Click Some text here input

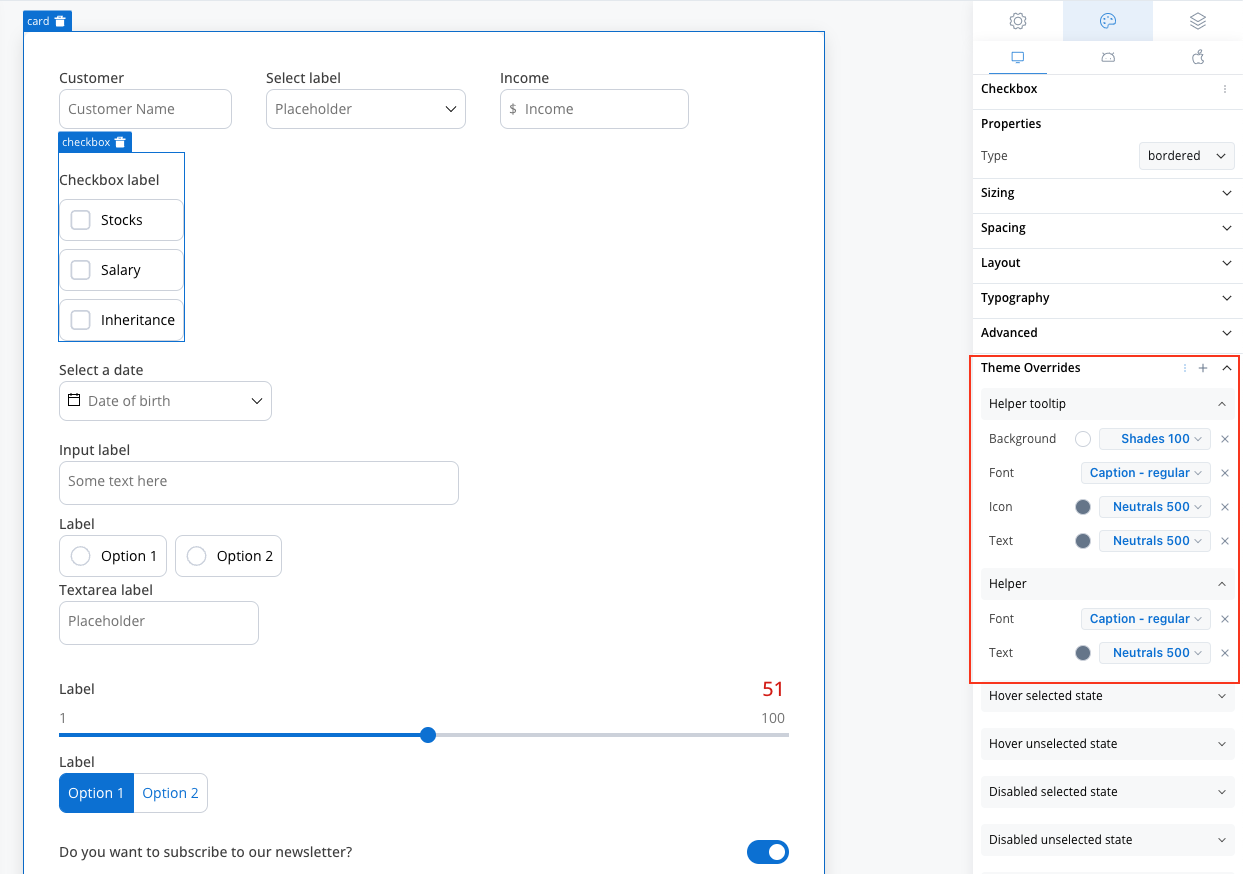[x=259, y=483]
